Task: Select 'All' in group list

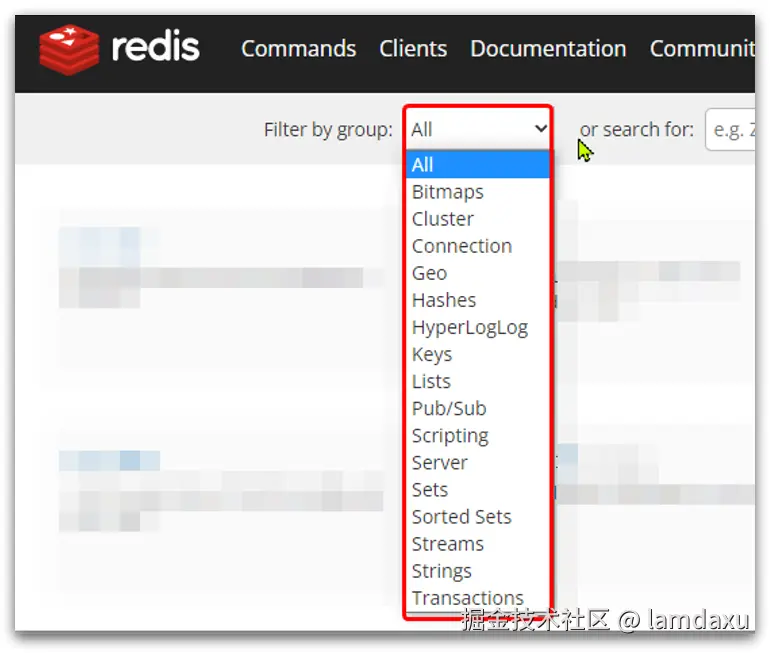Action: pyautogui.click(x=478, y=164)
